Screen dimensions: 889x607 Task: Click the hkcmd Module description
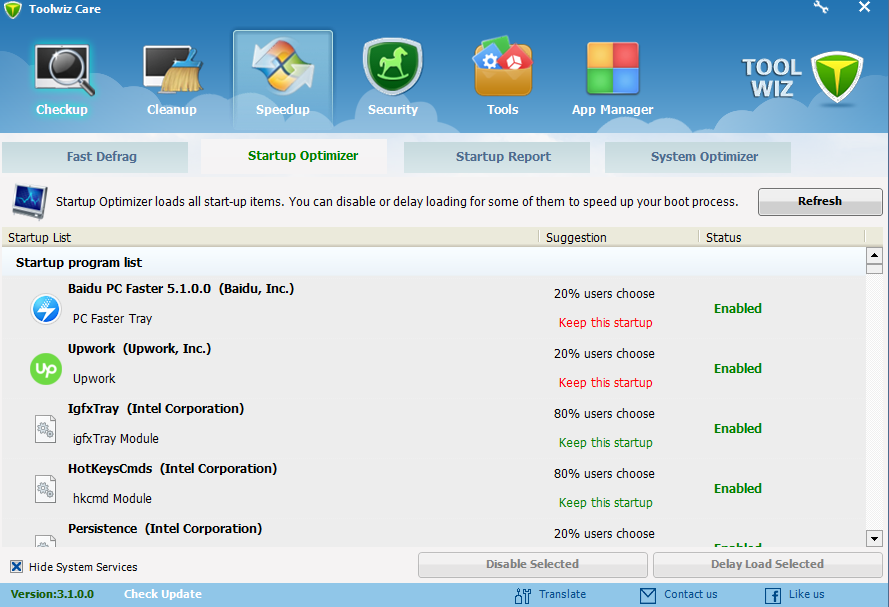(112, 499)
